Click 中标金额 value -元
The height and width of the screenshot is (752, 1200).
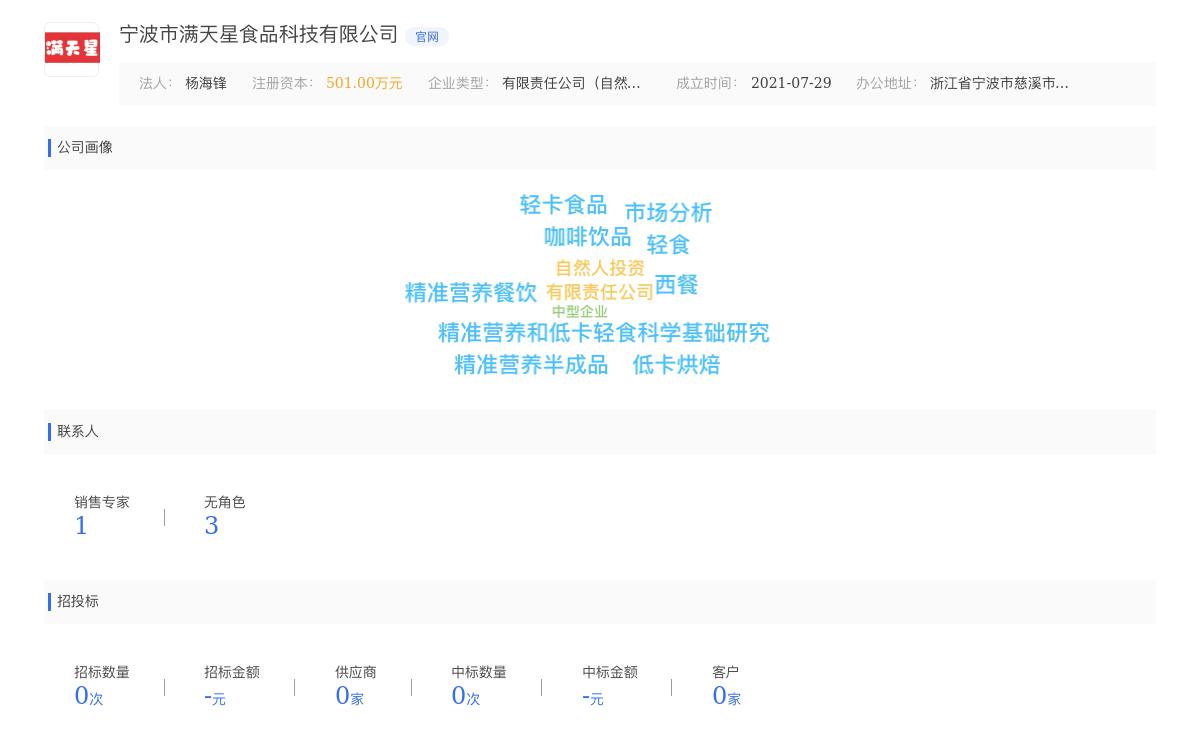tap(593, 697)
